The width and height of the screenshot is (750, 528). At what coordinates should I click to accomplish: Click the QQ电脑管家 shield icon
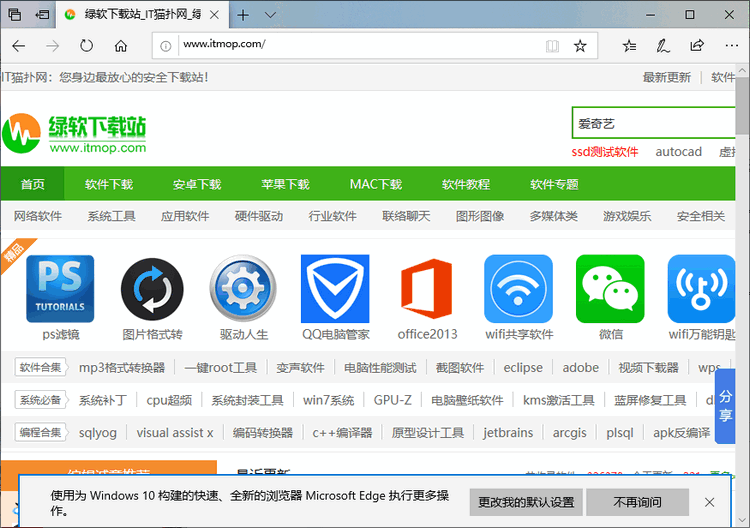335,289
